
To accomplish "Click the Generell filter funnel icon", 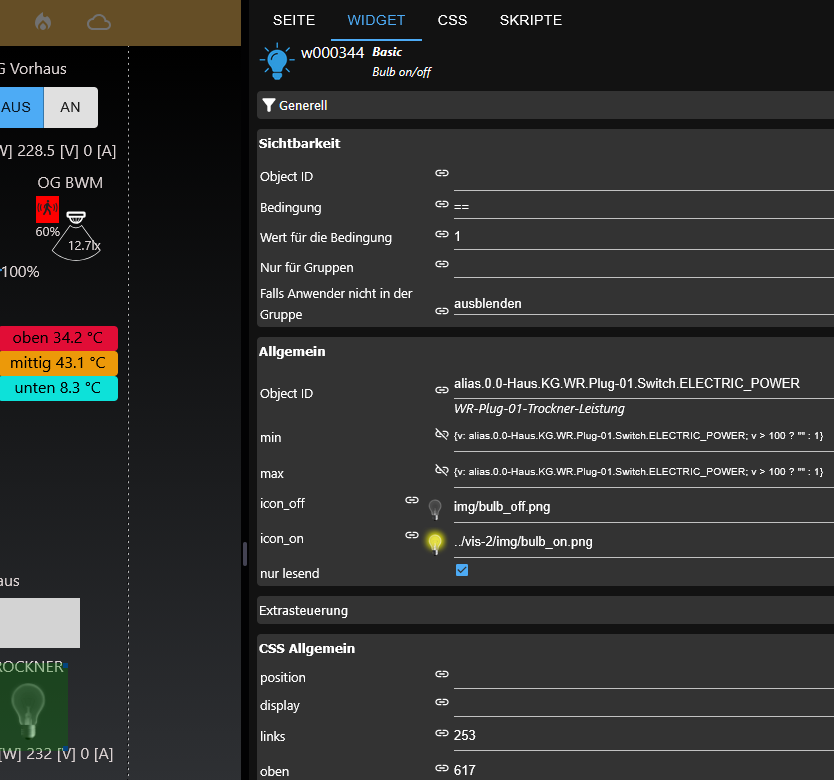I will pyautogui.click(x=268, y=105).
